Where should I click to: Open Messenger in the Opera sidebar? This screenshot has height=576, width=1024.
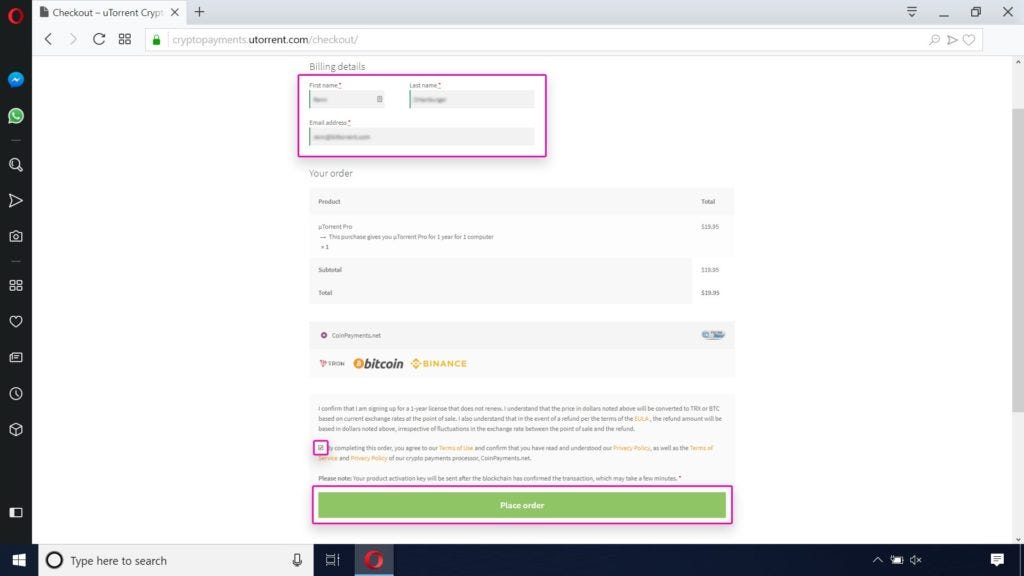(x=16, y=80)
